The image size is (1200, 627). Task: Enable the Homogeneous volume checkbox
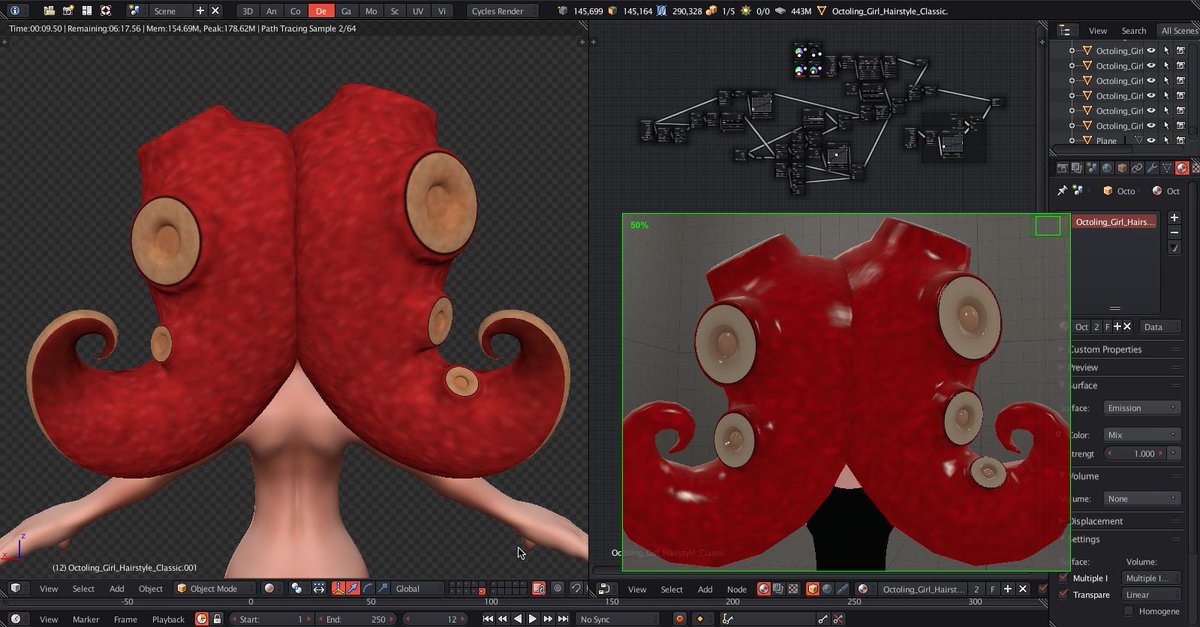tap(1128, 611)
